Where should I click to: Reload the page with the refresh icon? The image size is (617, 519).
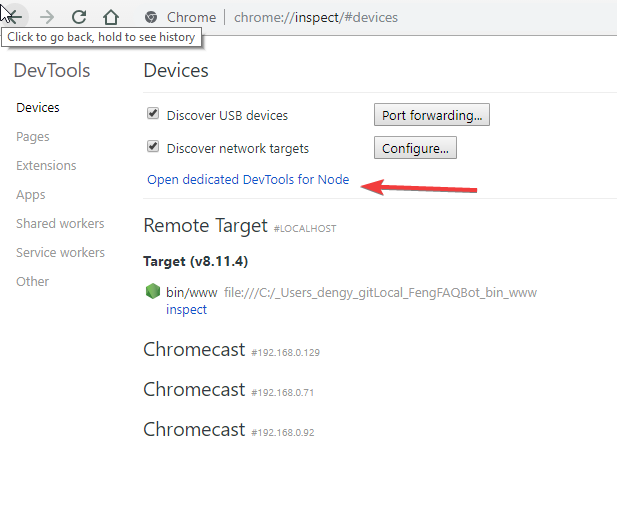coord(79,17)
